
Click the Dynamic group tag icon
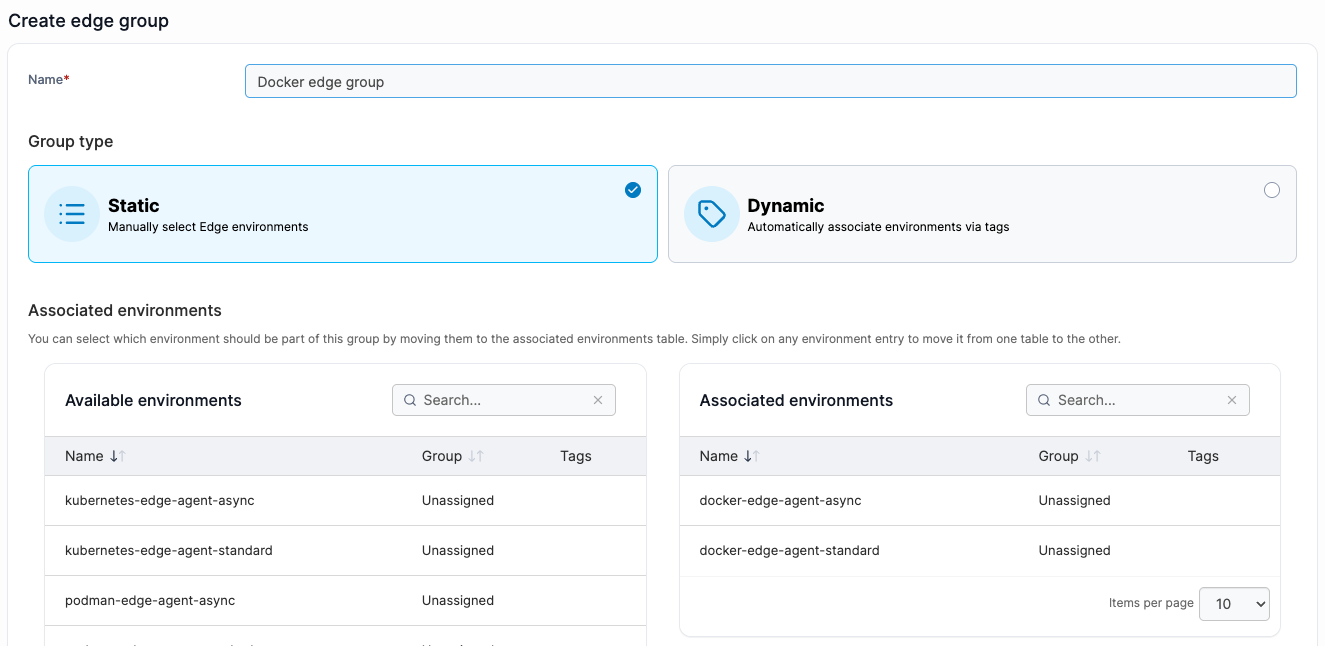click(x=711, y=214)
